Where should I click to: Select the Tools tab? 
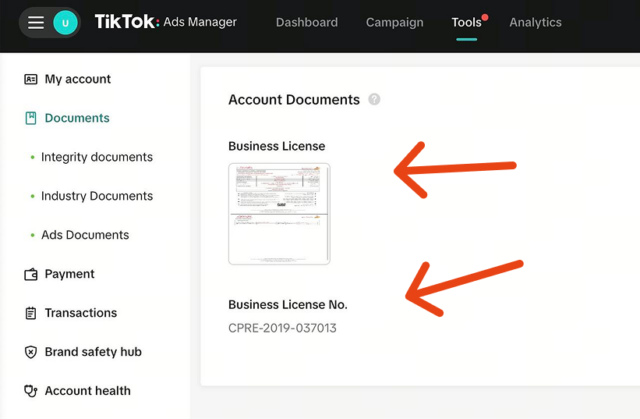click(467, 22)
